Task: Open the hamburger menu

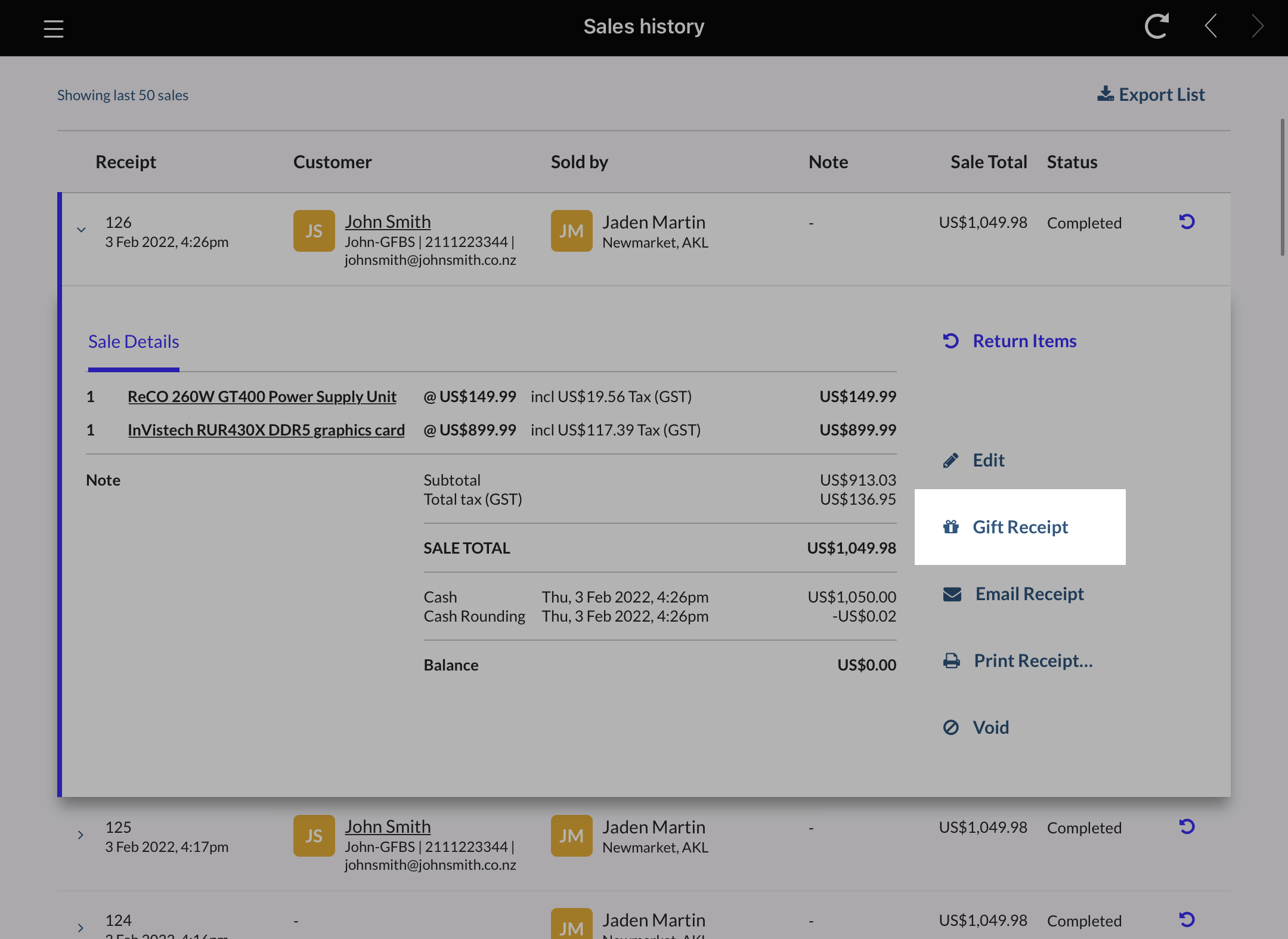Action: click(53, 27)
